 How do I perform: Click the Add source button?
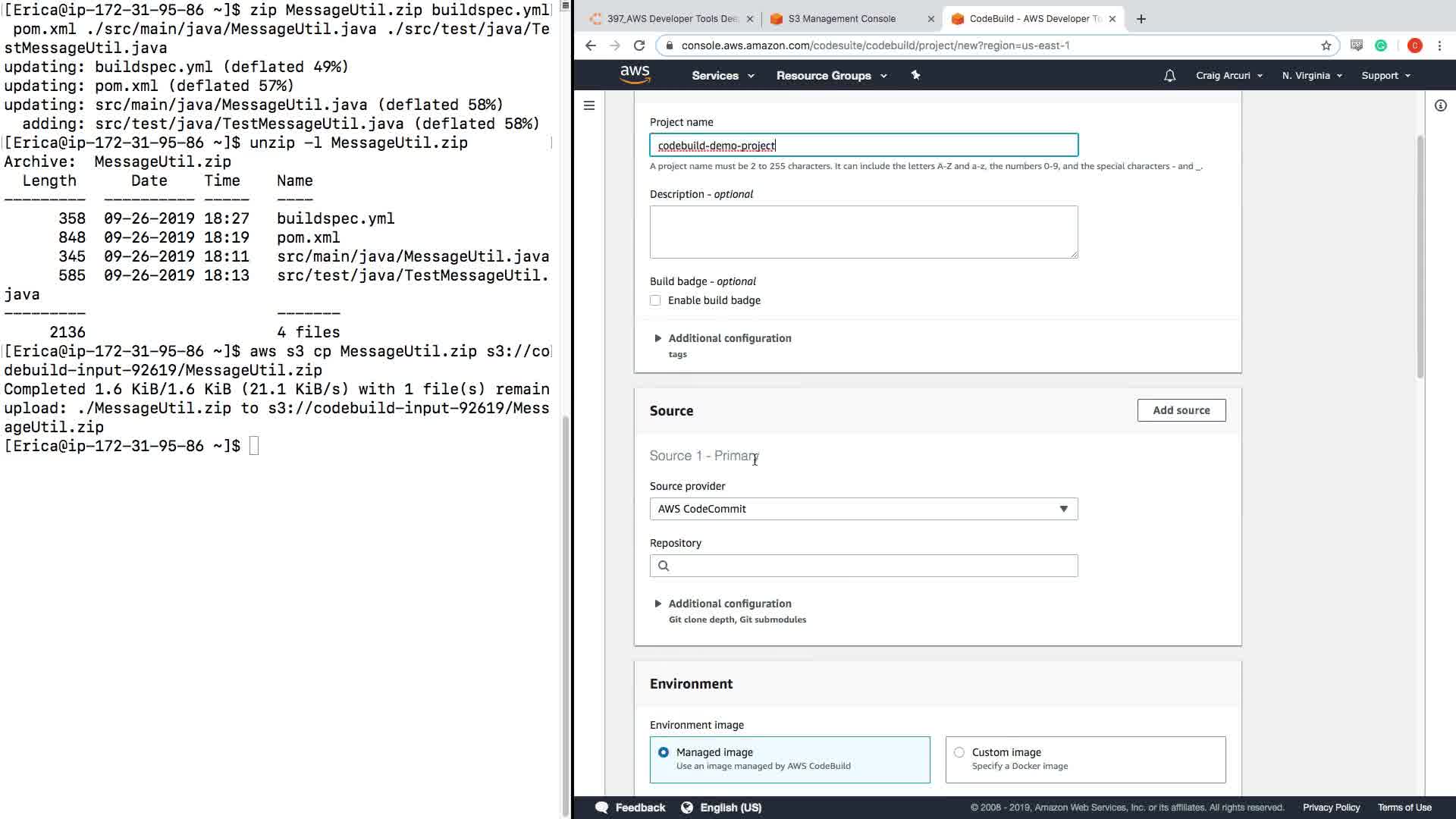[1181, 410]
